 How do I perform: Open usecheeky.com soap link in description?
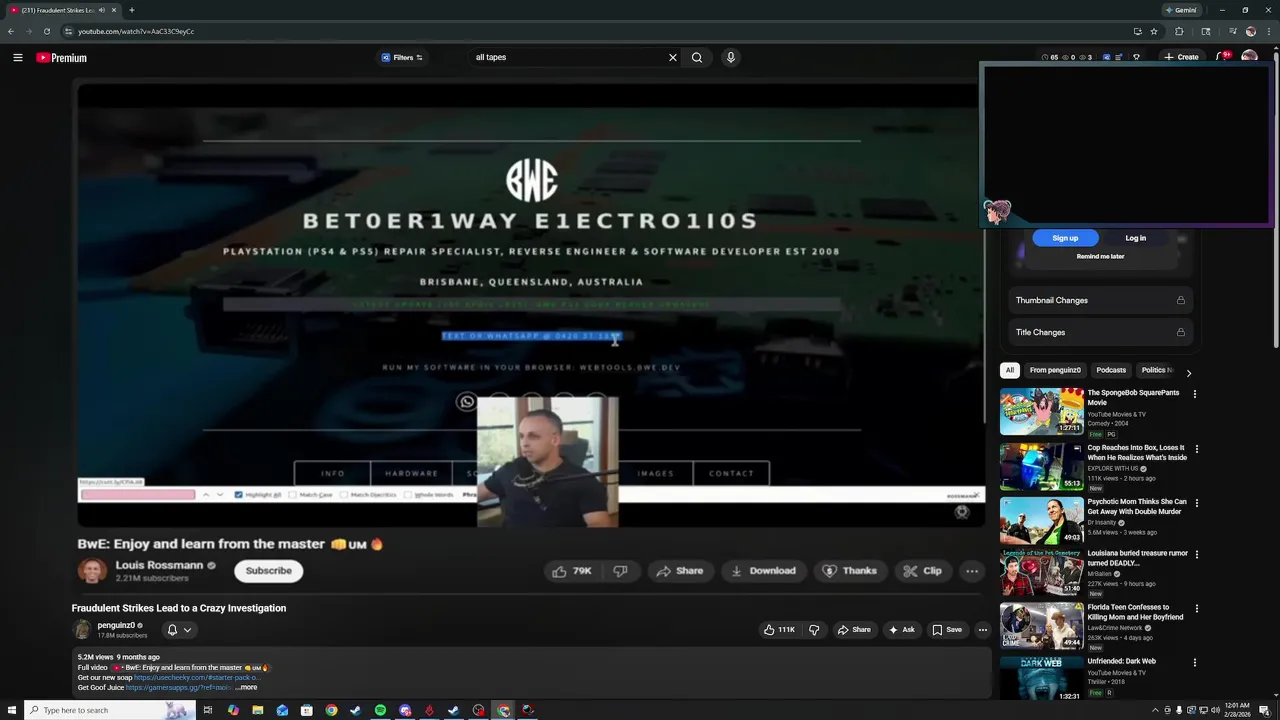[x=197, y=678]
